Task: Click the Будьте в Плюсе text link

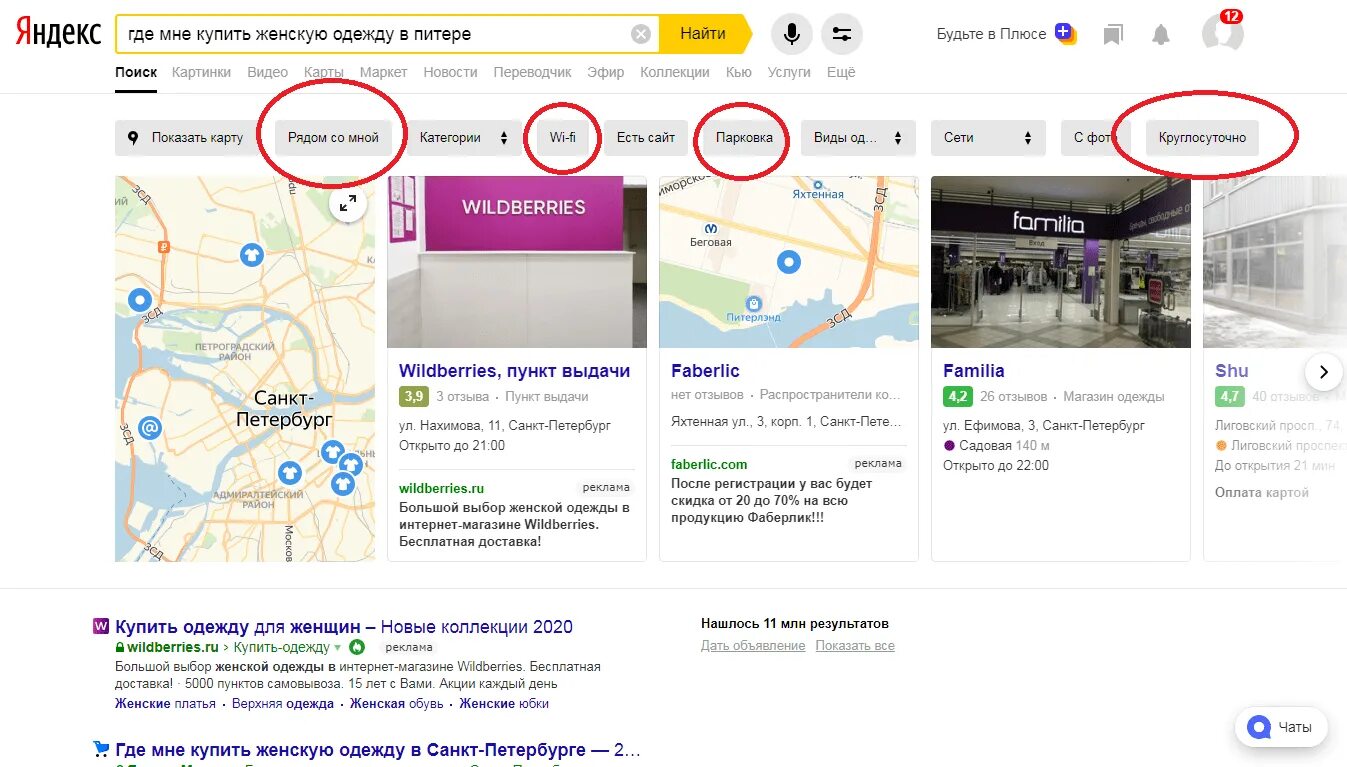Action: [991, 34]
